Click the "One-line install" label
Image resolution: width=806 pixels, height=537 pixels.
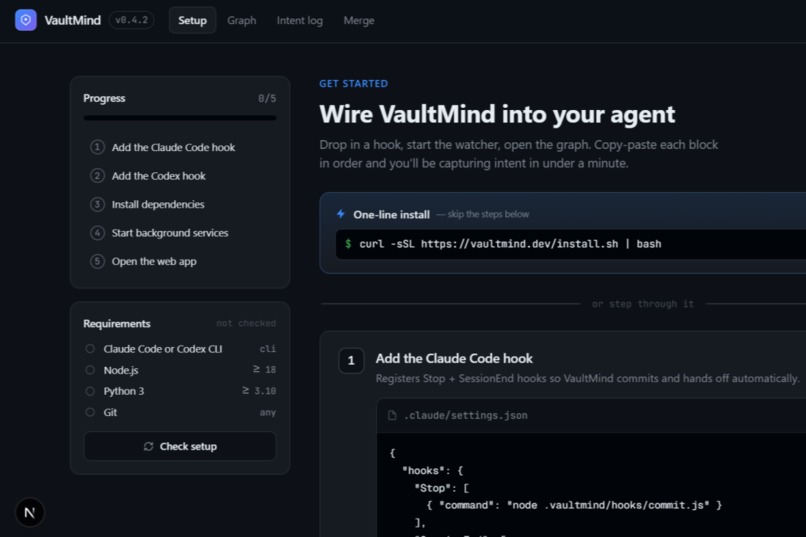point(391,215)
